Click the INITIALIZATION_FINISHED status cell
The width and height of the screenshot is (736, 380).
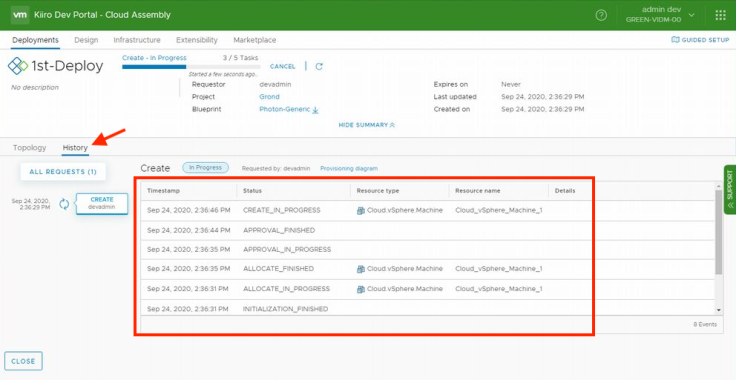[x=285, y=309]
